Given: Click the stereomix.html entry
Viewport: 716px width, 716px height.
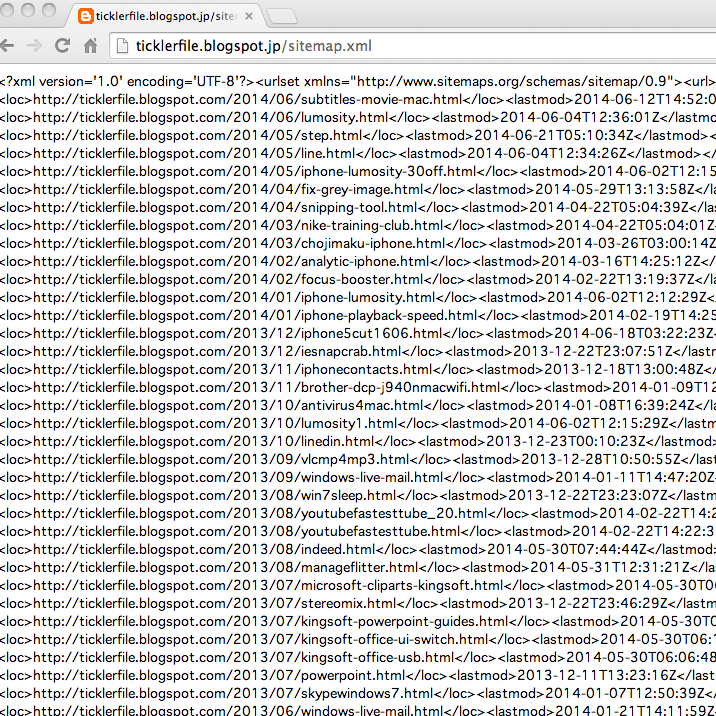Looking at the screenshot, I should (x=358, y=604).
